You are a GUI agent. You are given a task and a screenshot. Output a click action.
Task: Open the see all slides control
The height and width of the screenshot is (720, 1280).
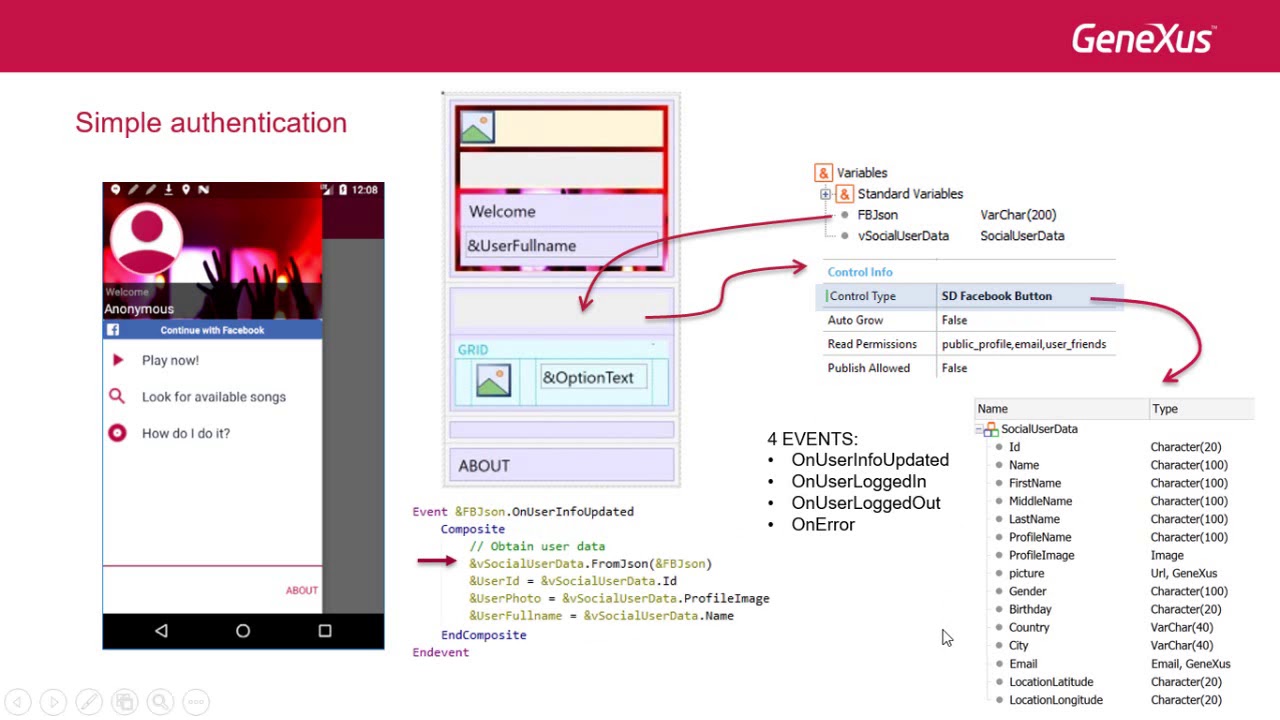pyautogui.click(x=124, y=703)
